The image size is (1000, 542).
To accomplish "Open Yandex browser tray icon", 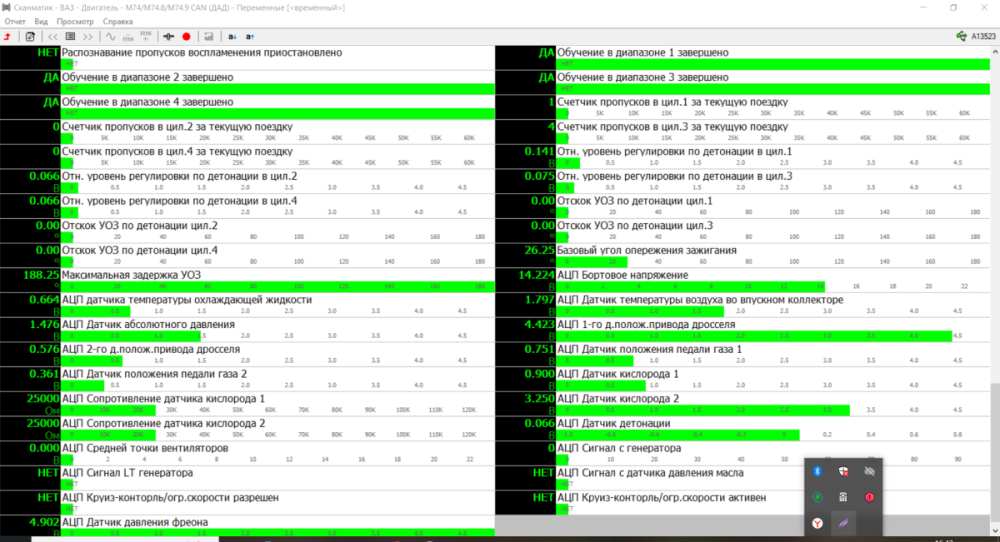I will pyautogui.click(x=817, y=524).
